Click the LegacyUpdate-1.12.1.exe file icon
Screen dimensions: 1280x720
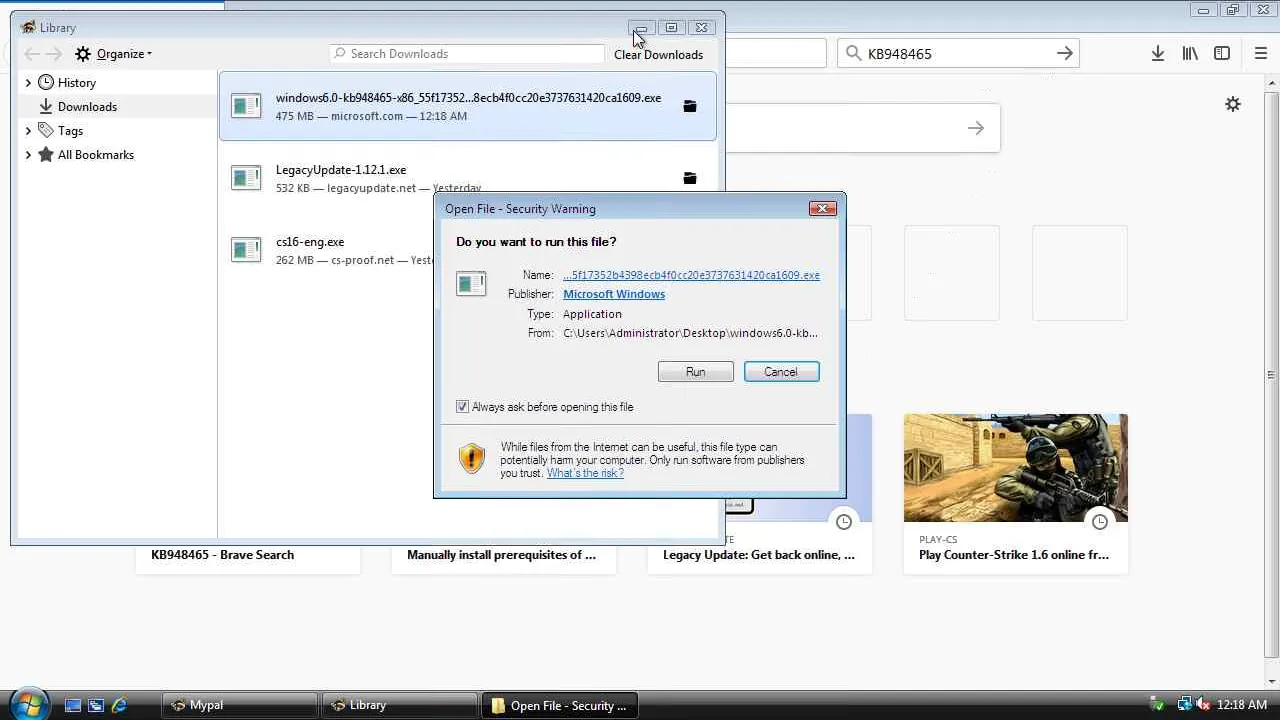click(x=246, y=177)
